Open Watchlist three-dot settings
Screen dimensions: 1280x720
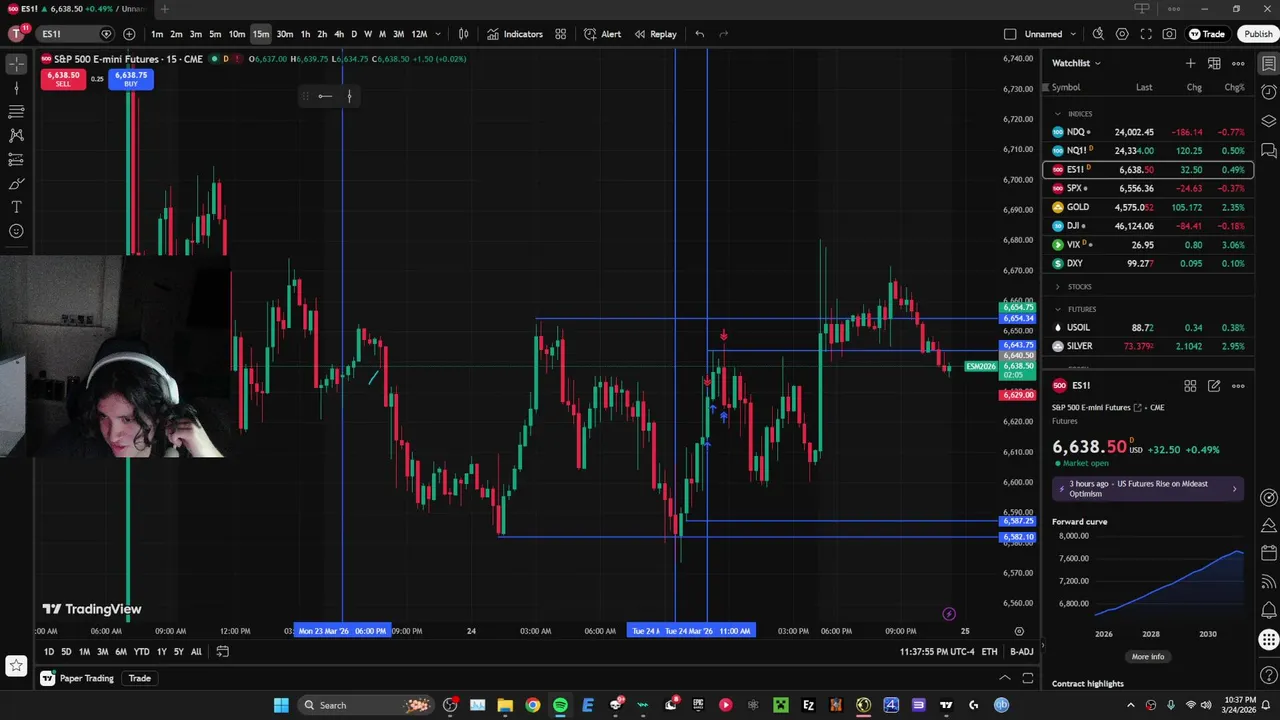[1238, 63]
